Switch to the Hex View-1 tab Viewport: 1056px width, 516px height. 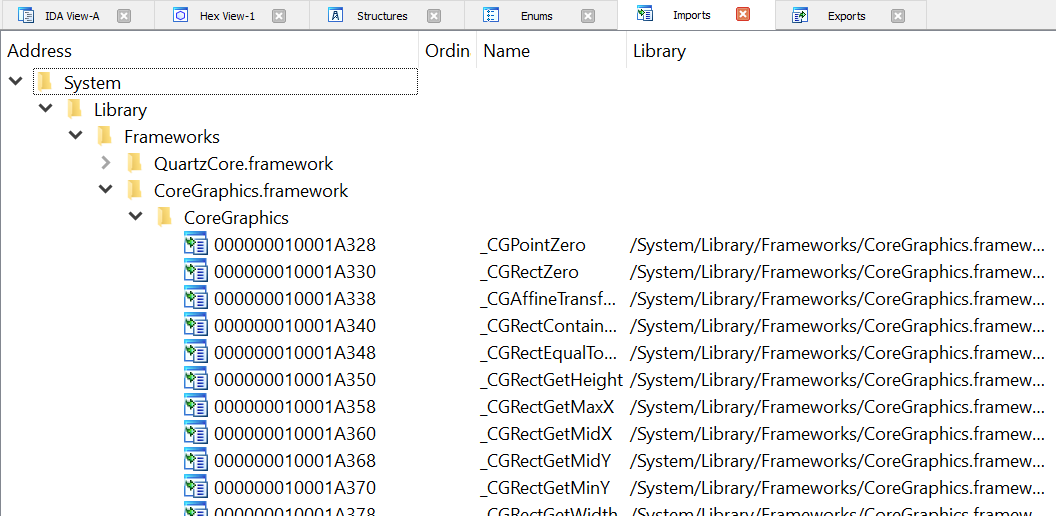pyautogui.click(x=227, y=16)
